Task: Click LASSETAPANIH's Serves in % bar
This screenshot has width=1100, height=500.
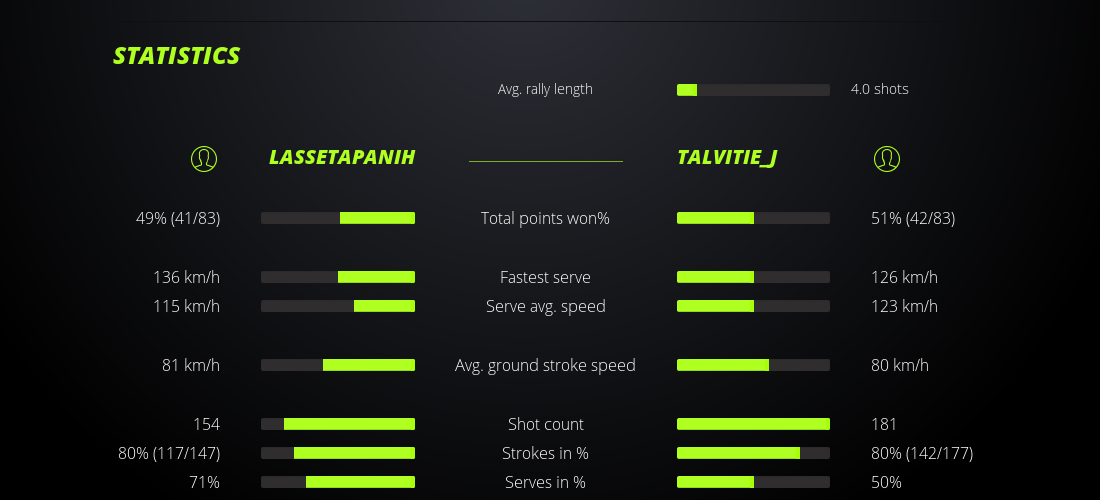Action: pos(338,482)
